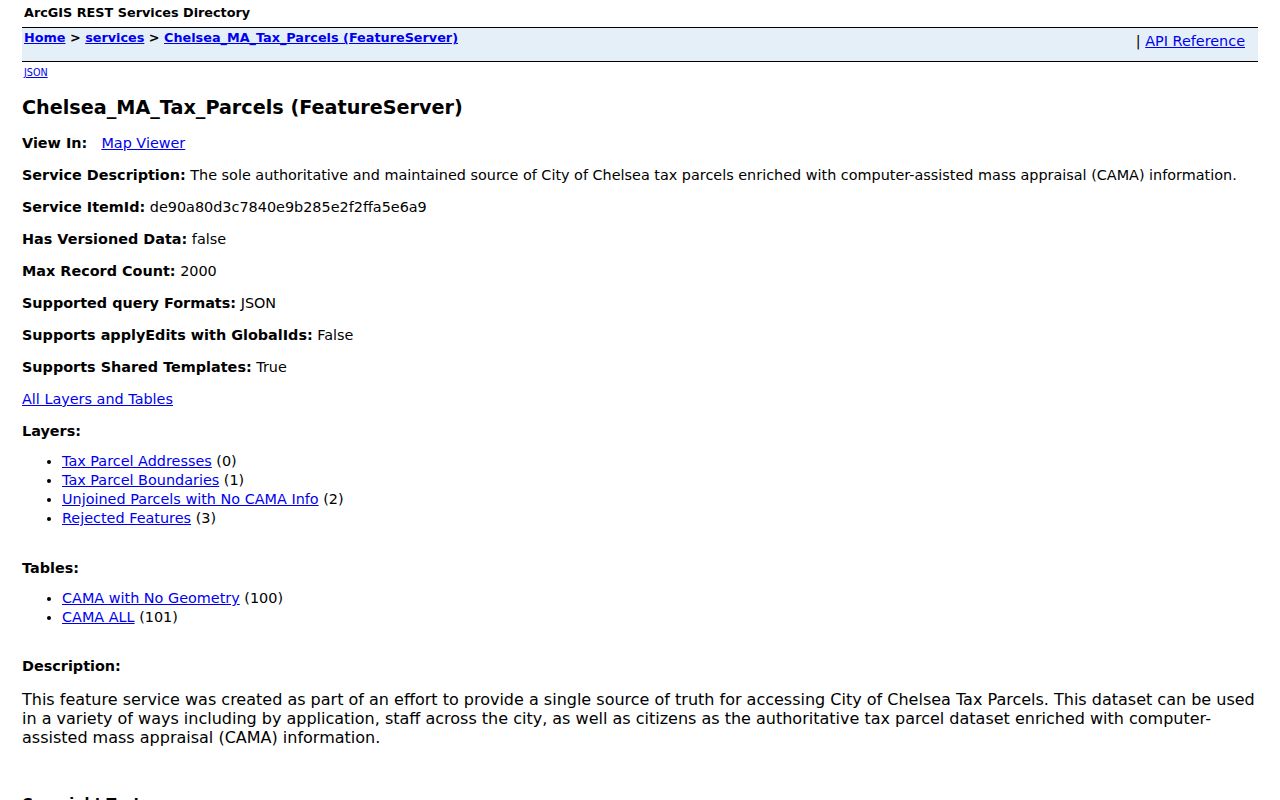Click the Layers section label
The image size is (1280, 800).
click(51, 431)
